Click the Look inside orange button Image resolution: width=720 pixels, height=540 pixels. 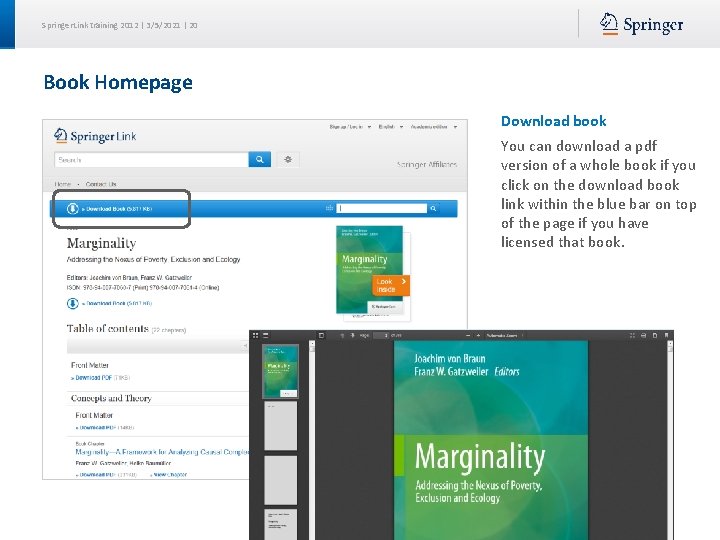(x=391, y=286)
